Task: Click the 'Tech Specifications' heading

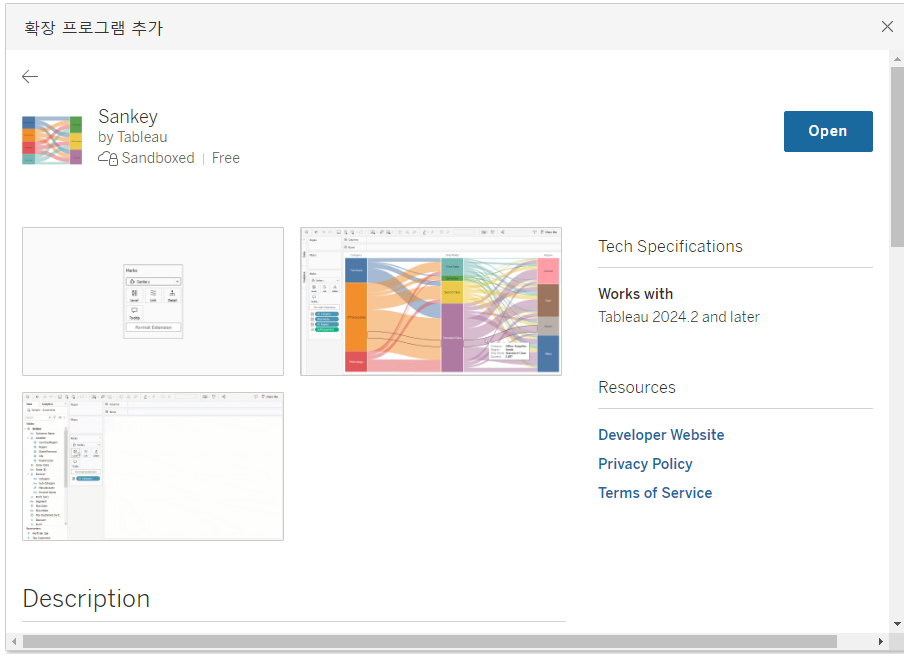Action: tap(670, 246)
